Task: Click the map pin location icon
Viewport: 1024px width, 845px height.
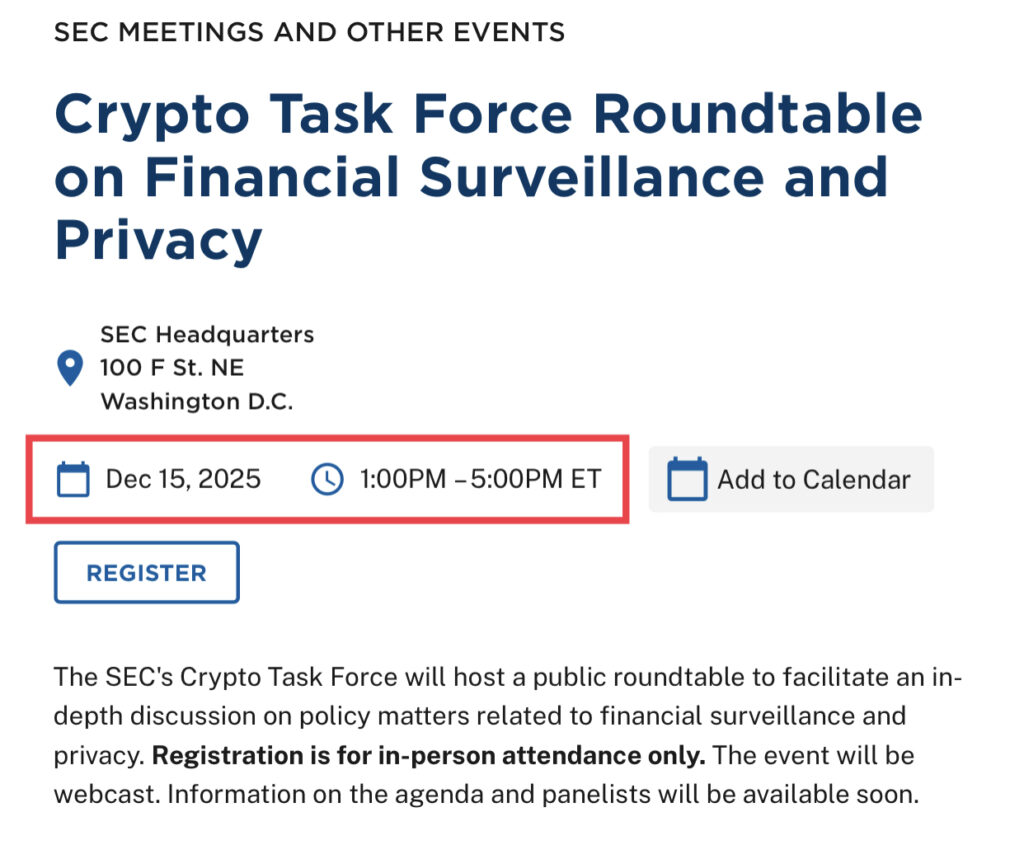Action: (69, 368)
